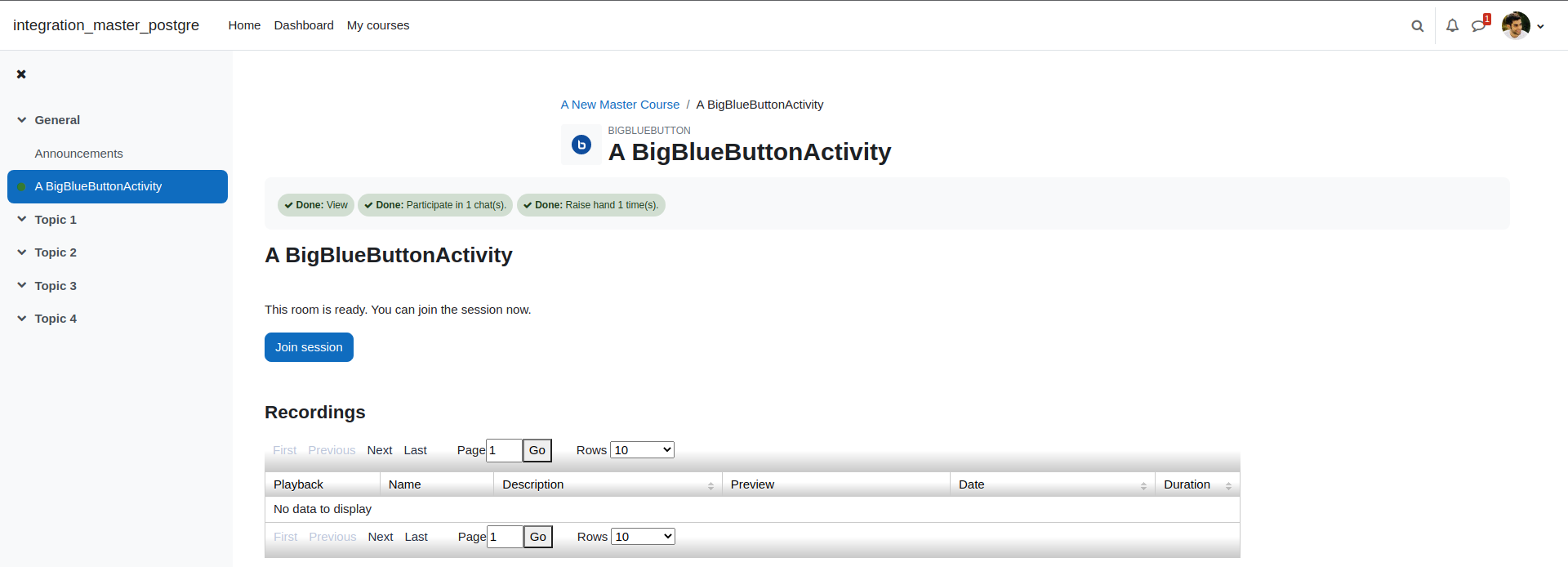
Task: Collapse the General section chevron
Action: point(22,120)
